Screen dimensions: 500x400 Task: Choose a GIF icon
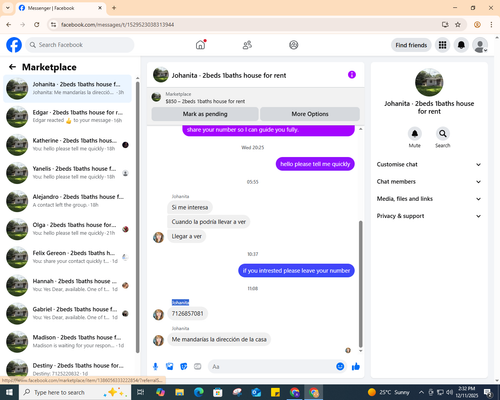(198, 367)
